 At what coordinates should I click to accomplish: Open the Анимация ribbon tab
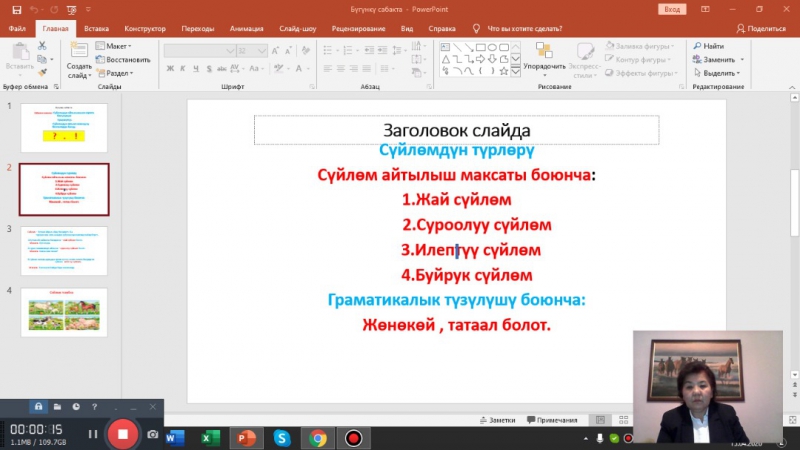coord(246,28)
